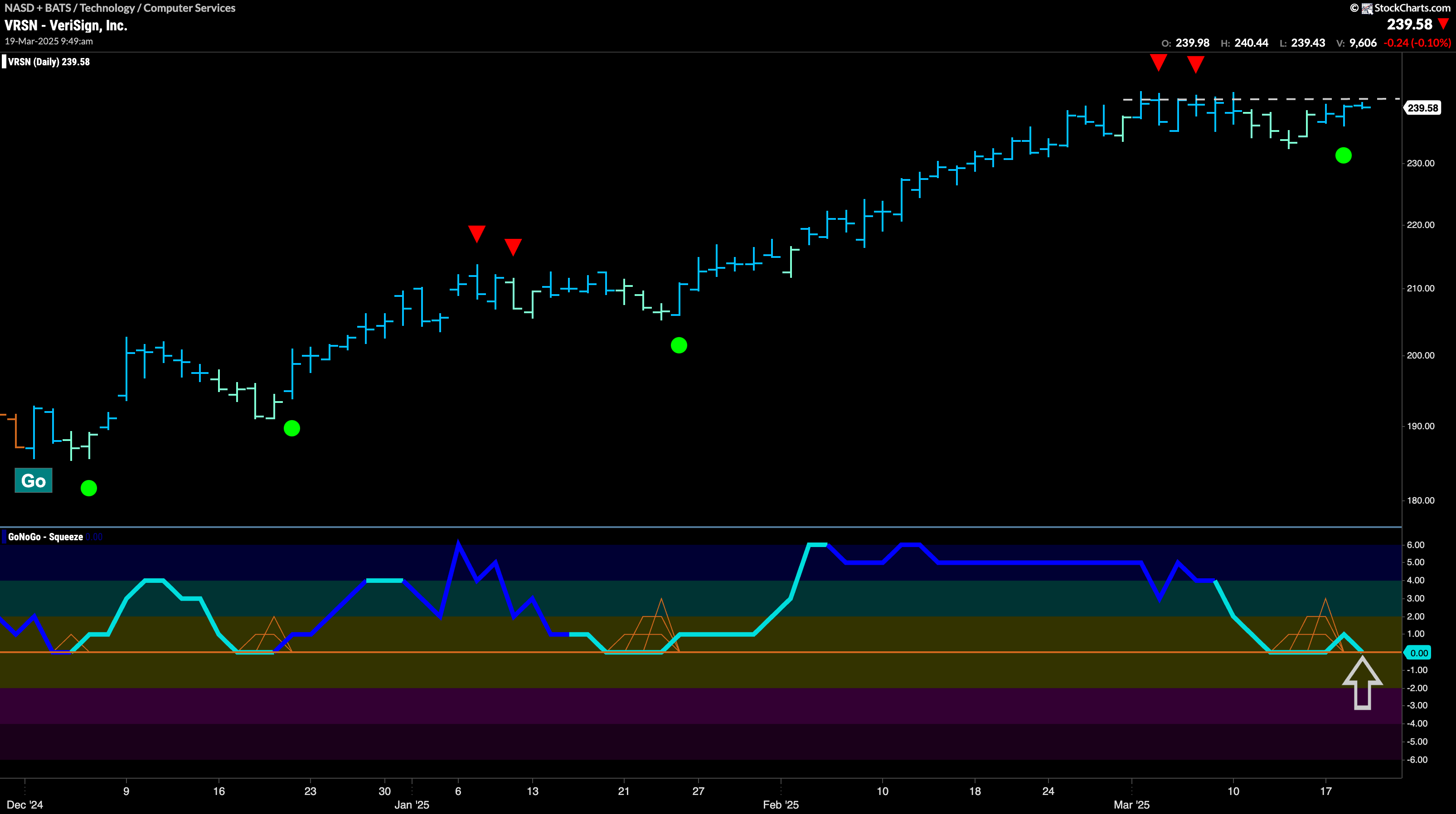Click the 16 date label in December
This screenshot has height=814, width=1456.
pos(219,791)
